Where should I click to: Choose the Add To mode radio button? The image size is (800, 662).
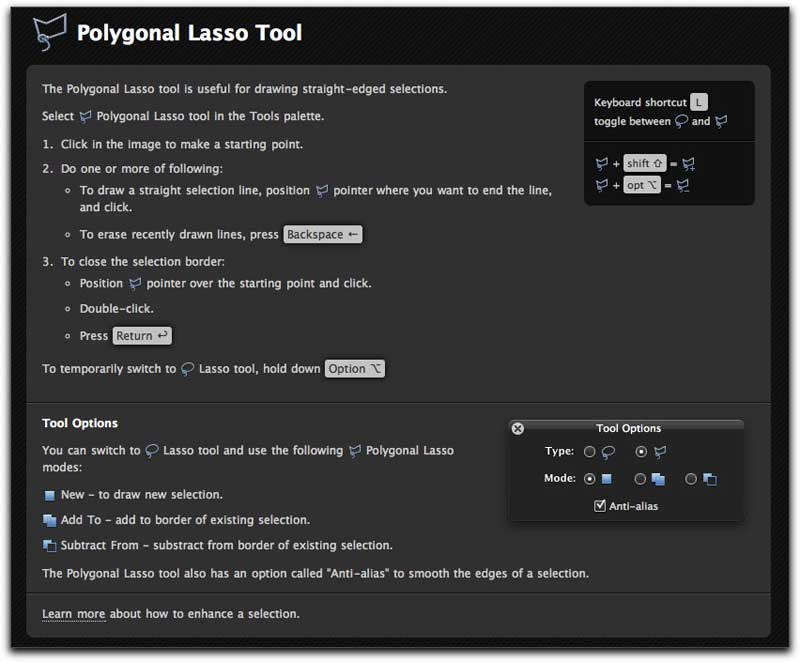tap(640, 478)
